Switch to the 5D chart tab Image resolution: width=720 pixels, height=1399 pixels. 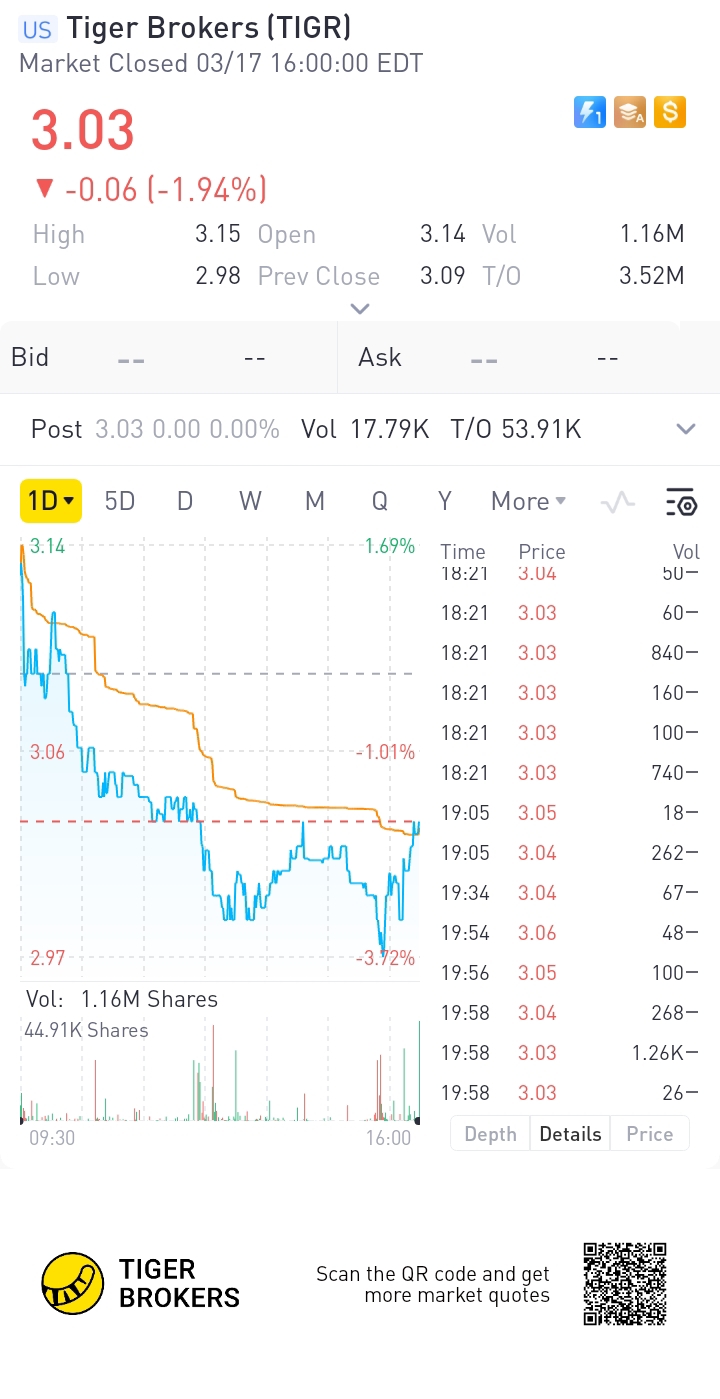[120, 501]
